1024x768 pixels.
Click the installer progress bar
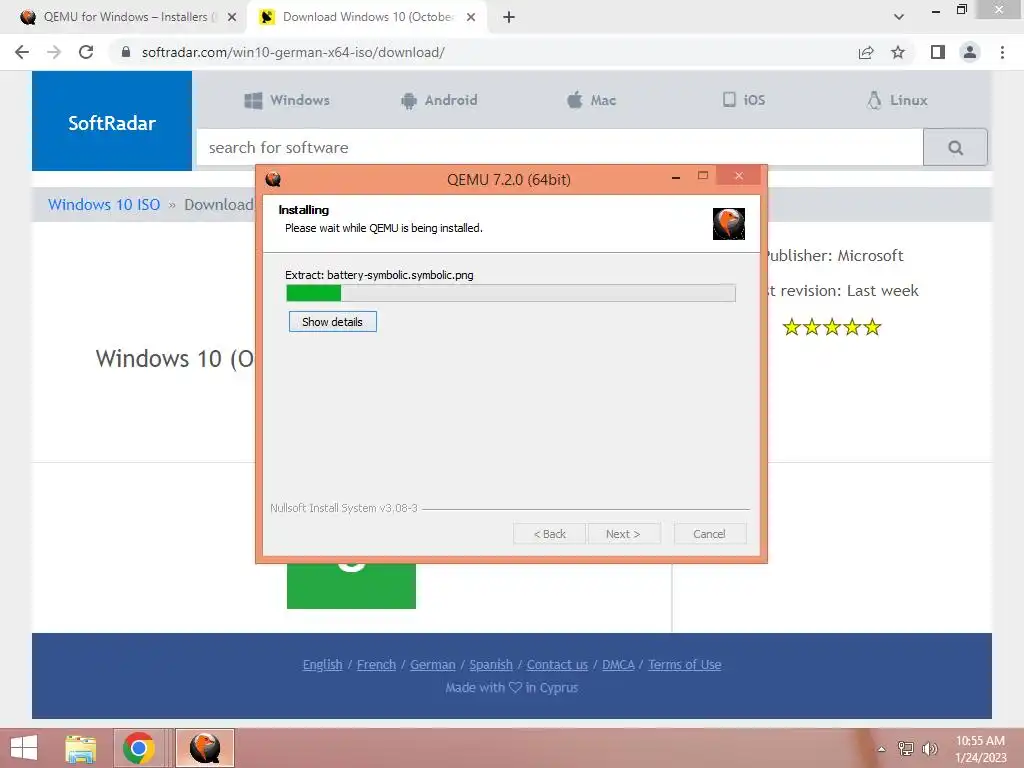click(511, 293)
